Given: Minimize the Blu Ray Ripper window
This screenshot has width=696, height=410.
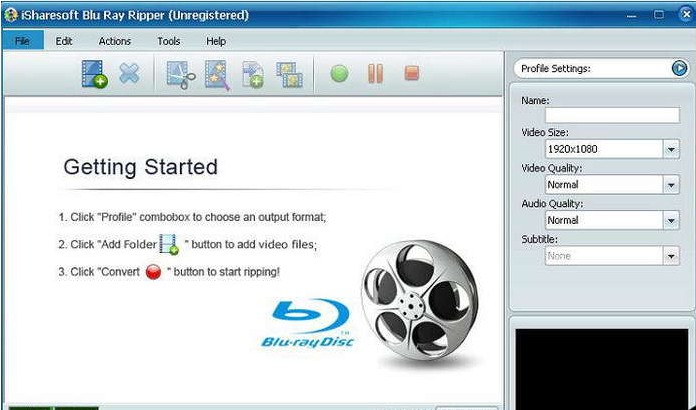Looking at the screenshot, I should 631,16.
